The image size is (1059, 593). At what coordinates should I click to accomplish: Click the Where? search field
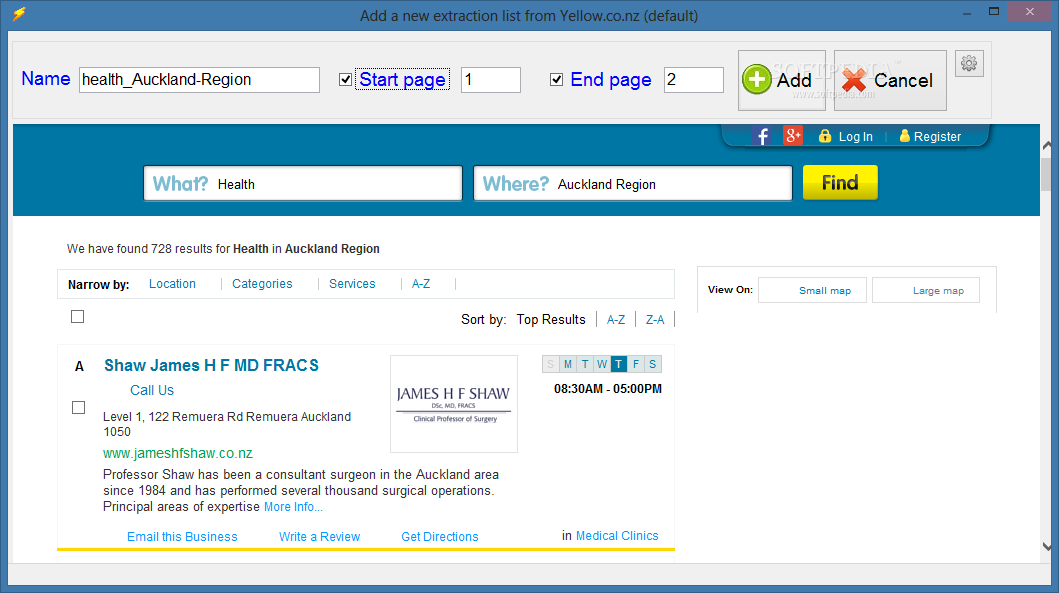pyautogui.click(x=633, y=184)
